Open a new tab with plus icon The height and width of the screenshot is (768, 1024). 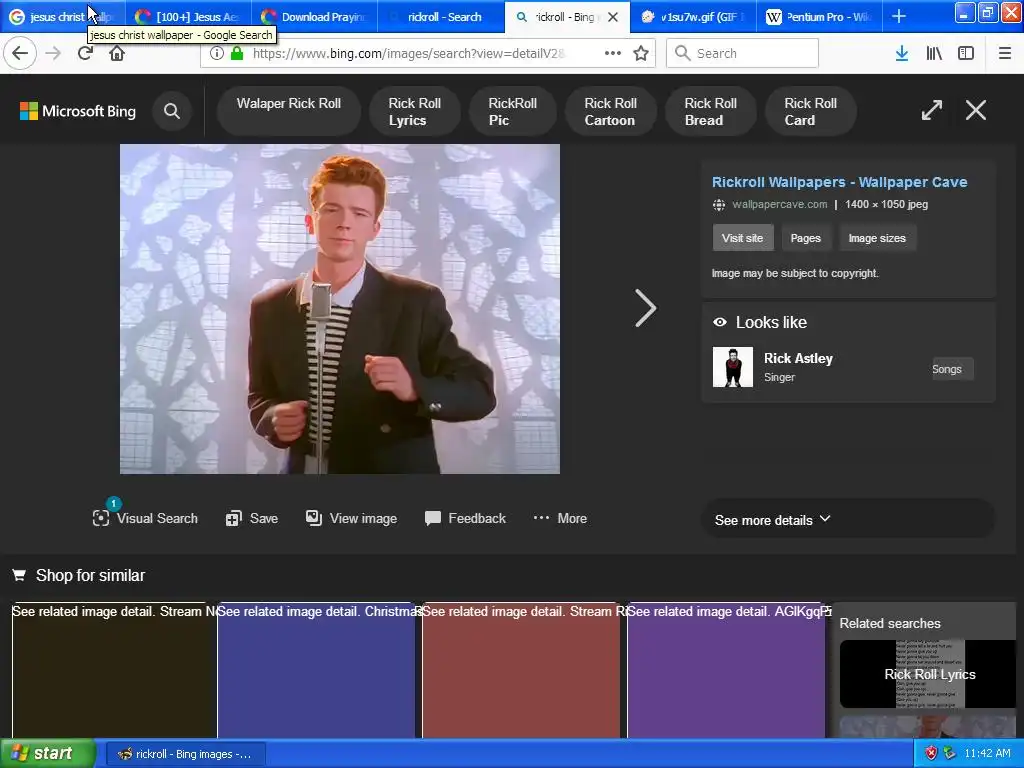(x=899, y=16)
